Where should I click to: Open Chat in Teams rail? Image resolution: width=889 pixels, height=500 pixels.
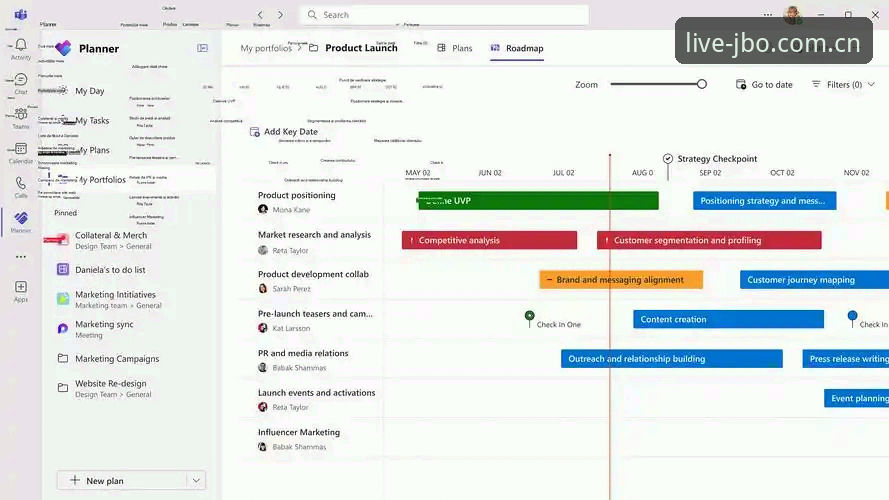21,84
